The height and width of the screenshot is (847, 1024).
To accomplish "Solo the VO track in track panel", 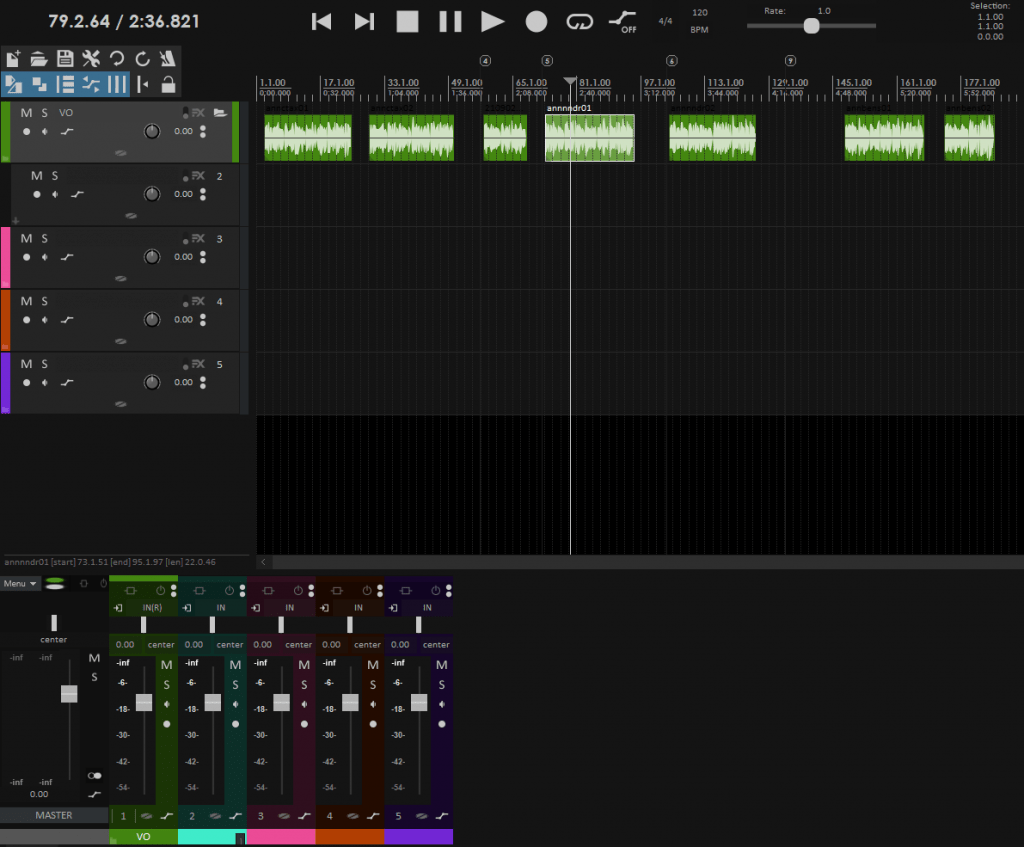I will tap(44, 113).
